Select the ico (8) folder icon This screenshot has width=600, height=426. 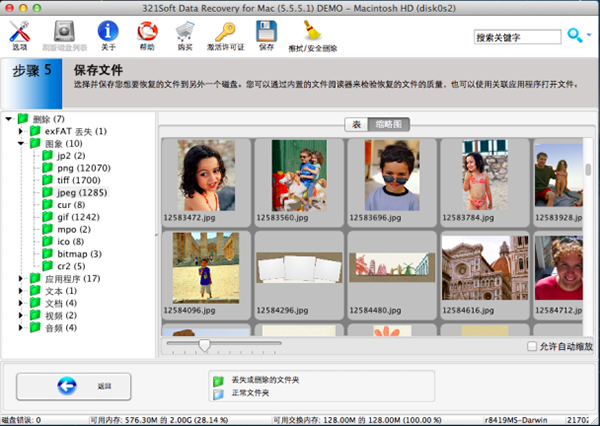pos(47,241)
